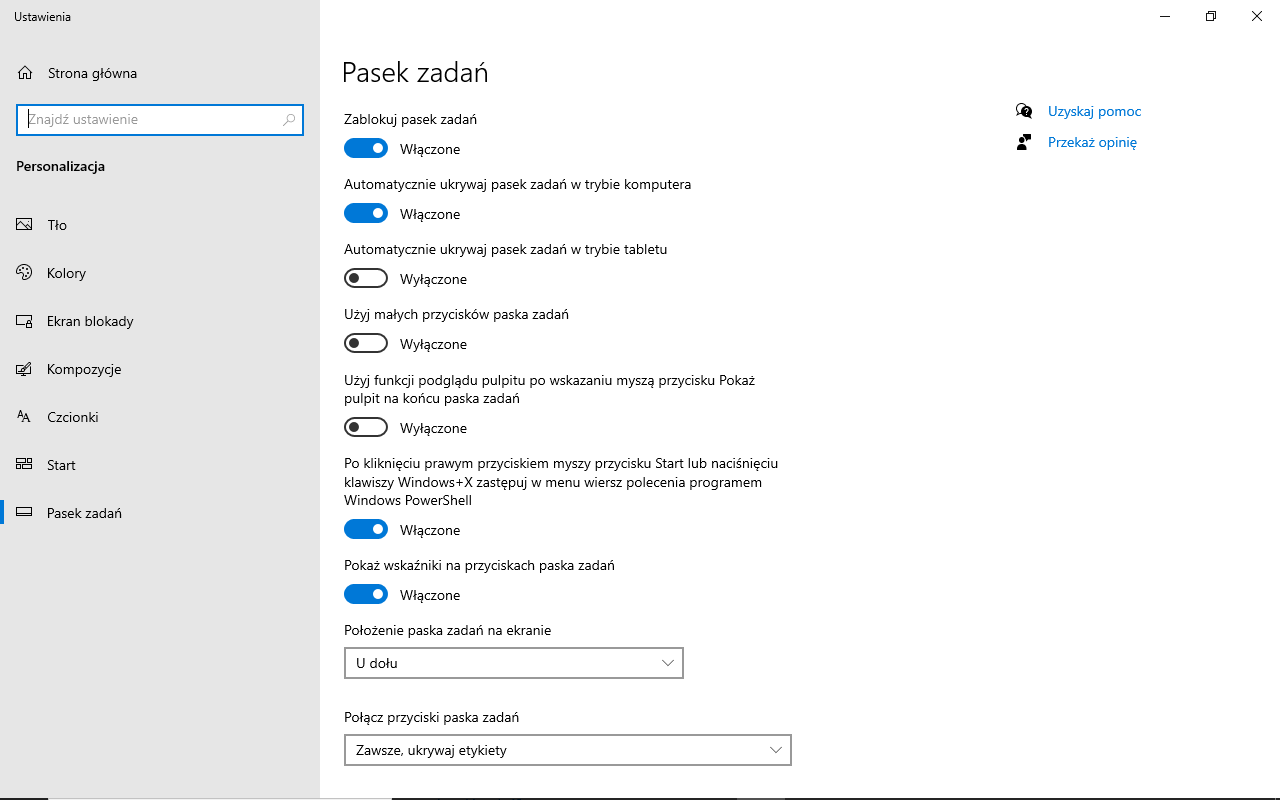1280x800 pixels.
Task: Close the Ustawienia window
Action: tap(1257, 16)
